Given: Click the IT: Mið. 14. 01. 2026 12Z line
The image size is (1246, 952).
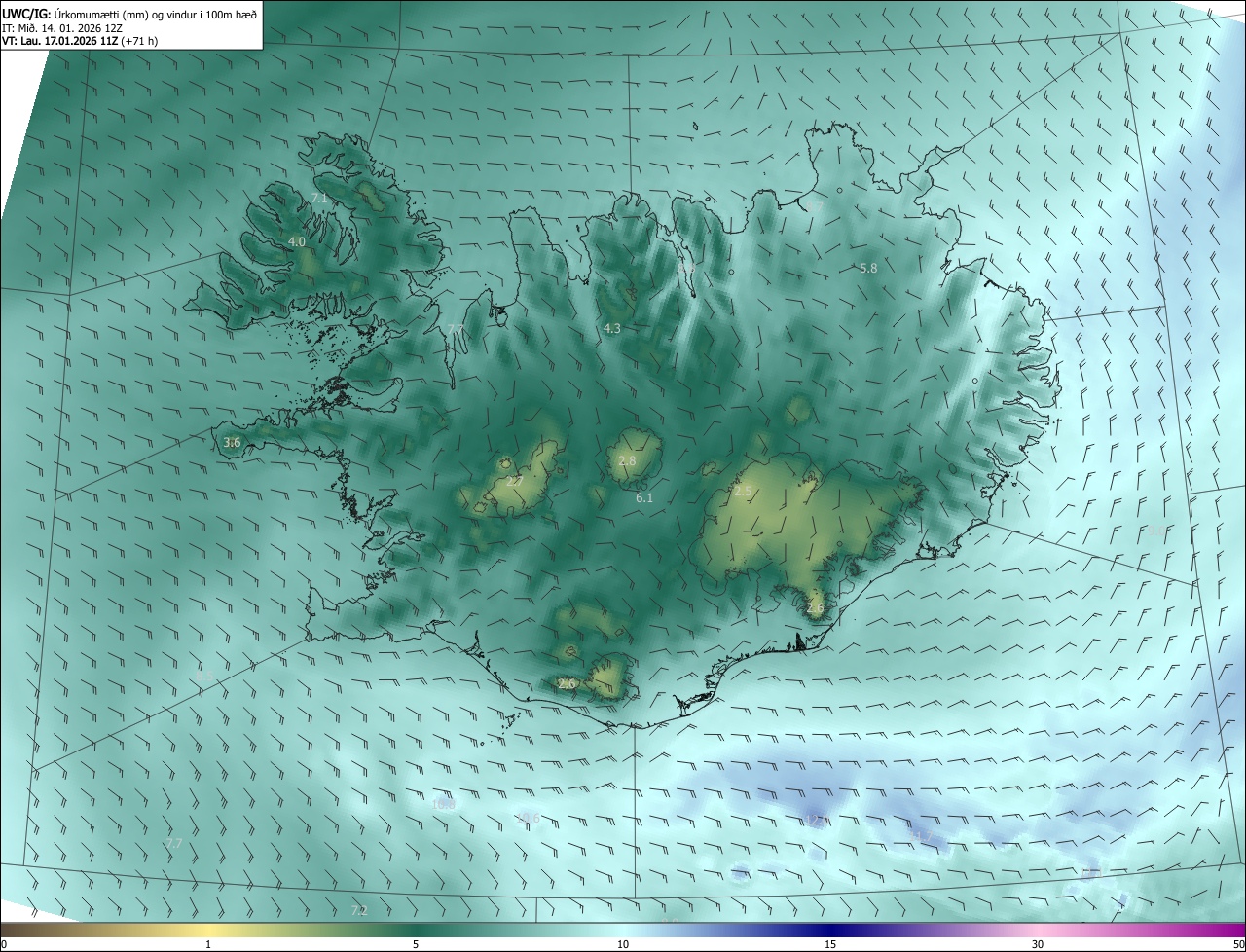Looking at the screenshot, I should 62,28.
